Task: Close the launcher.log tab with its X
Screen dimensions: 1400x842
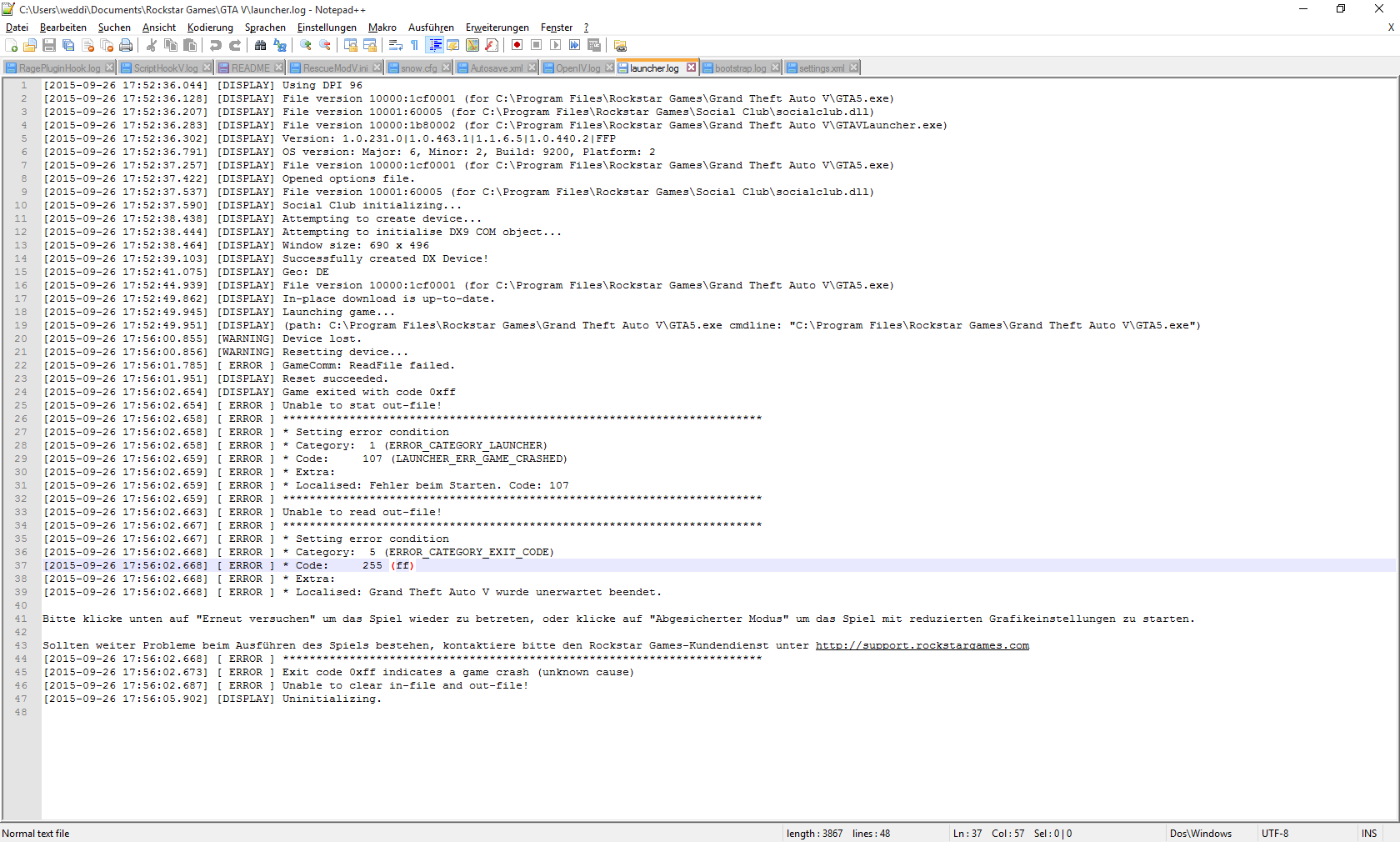Action: [691, 68]
